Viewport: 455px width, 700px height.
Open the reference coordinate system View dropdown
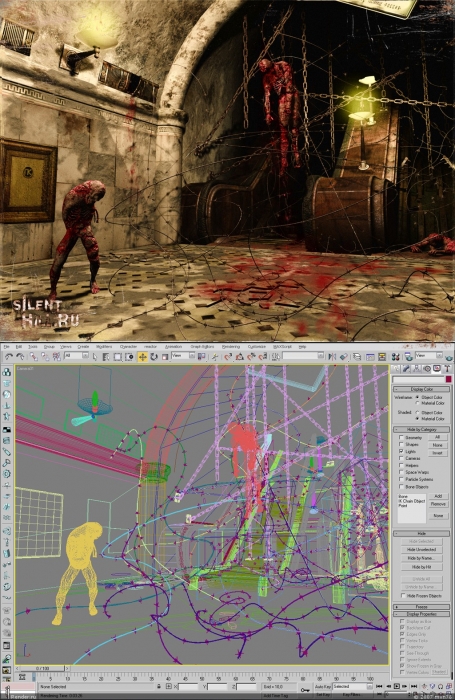183,356
